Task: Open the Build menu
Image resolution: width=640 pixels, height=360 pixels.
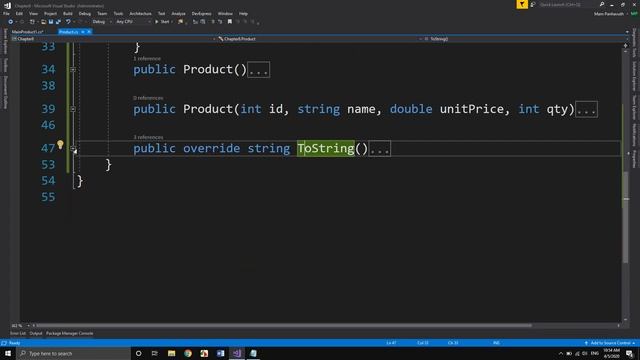Action: [68, 14]
